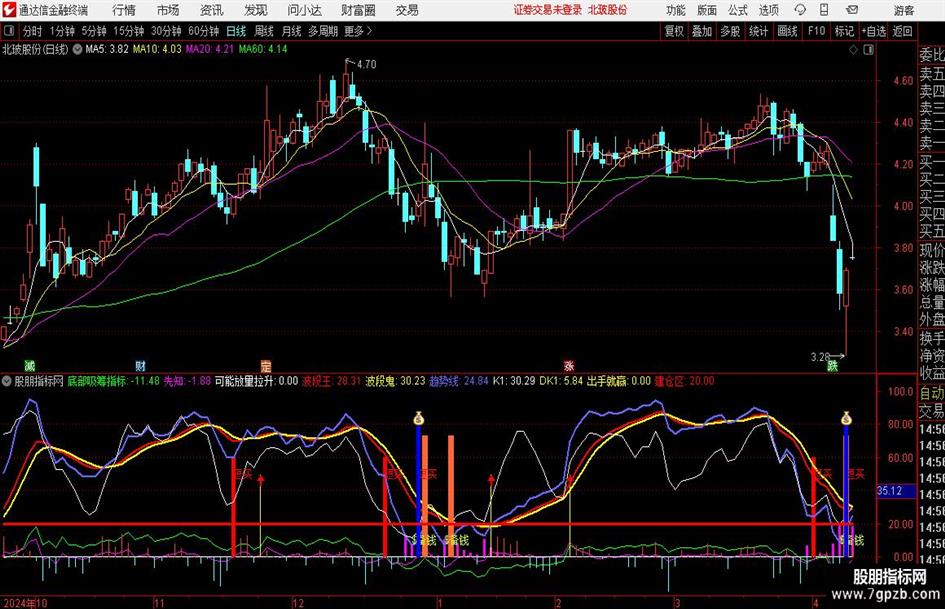Open the headset customer service icon
945x609 pixels.
click(x=800, y=10)
